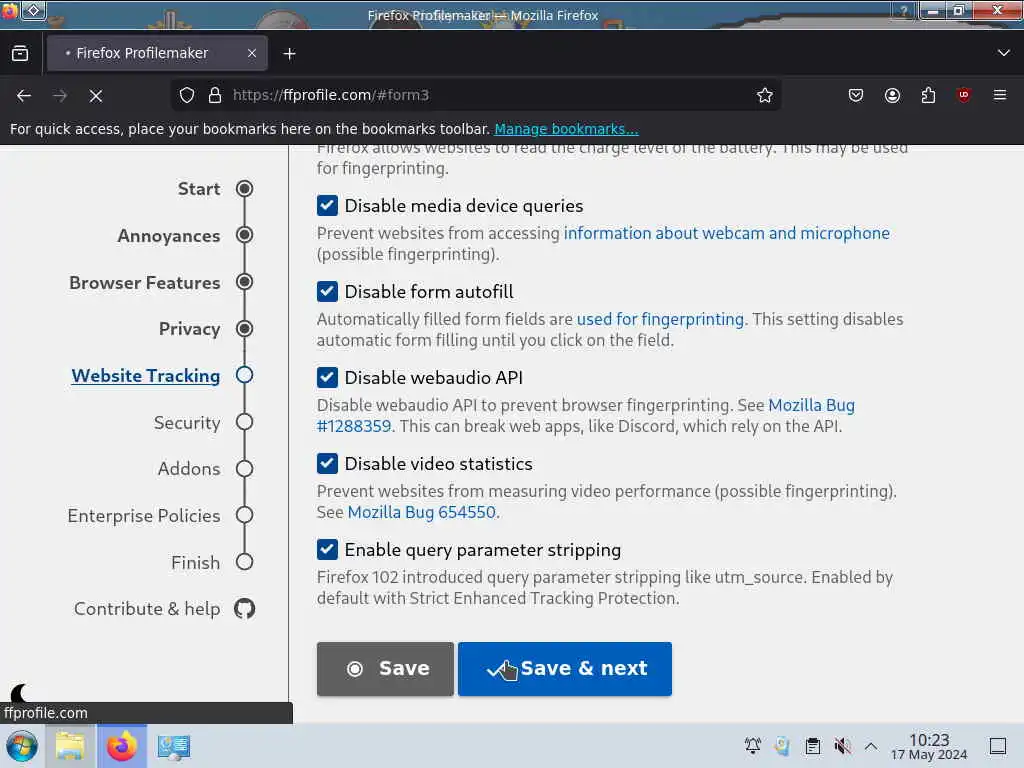Image resolution: width=1024 pixels, height=768 pixels.
Task: Close the Firefox Profilemaker tab
Action: pyautogui.click(x=252, y=54)
